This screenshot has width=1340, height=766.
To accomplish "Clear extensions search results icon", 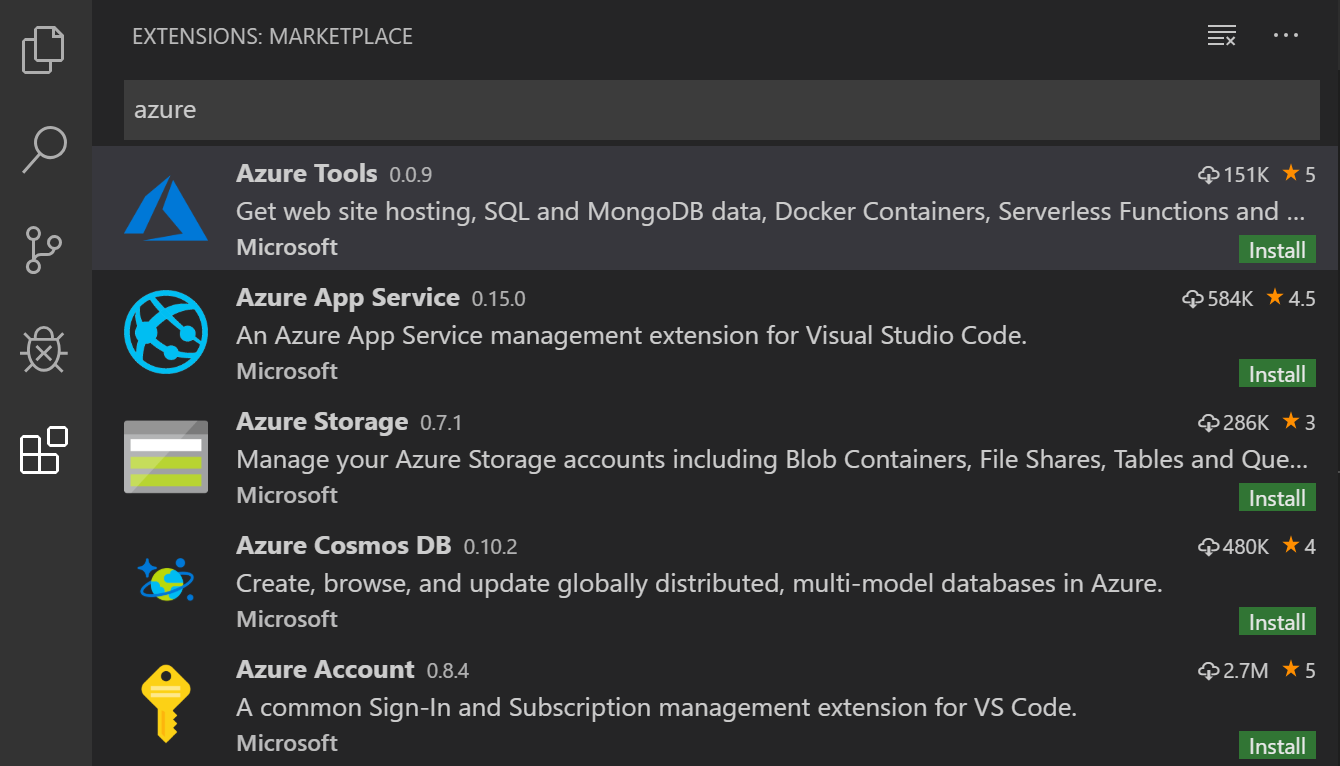I will [1221, 36].
